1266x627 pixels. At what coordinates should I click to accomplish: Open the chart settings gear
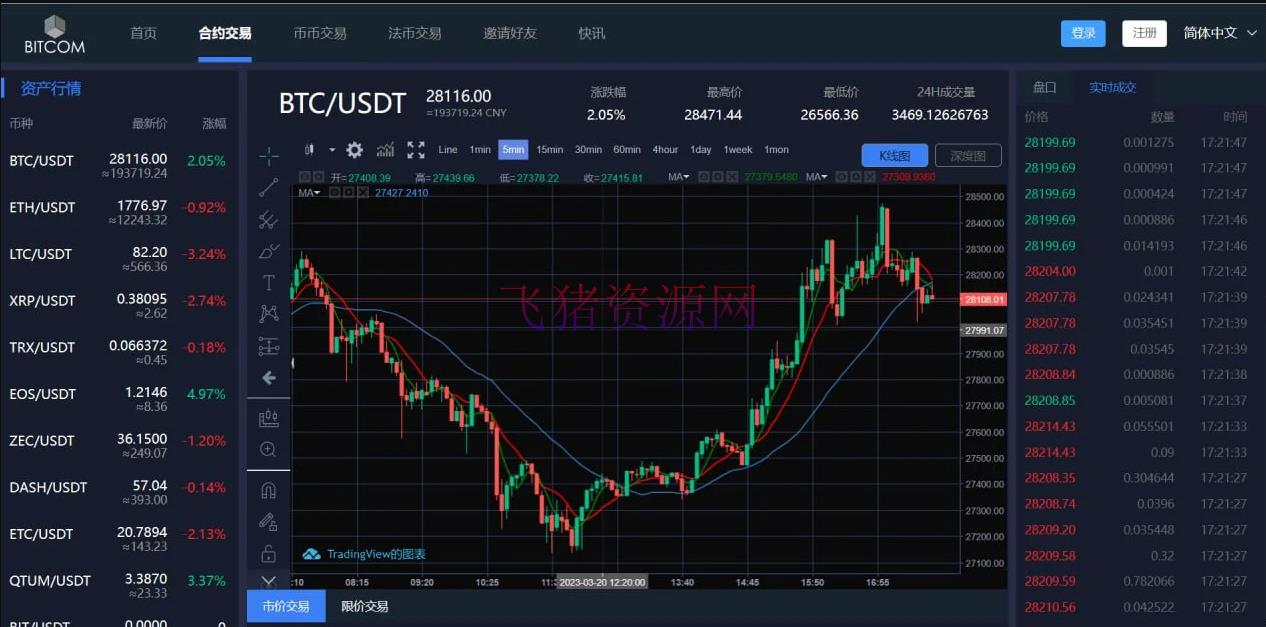point(354,150)
